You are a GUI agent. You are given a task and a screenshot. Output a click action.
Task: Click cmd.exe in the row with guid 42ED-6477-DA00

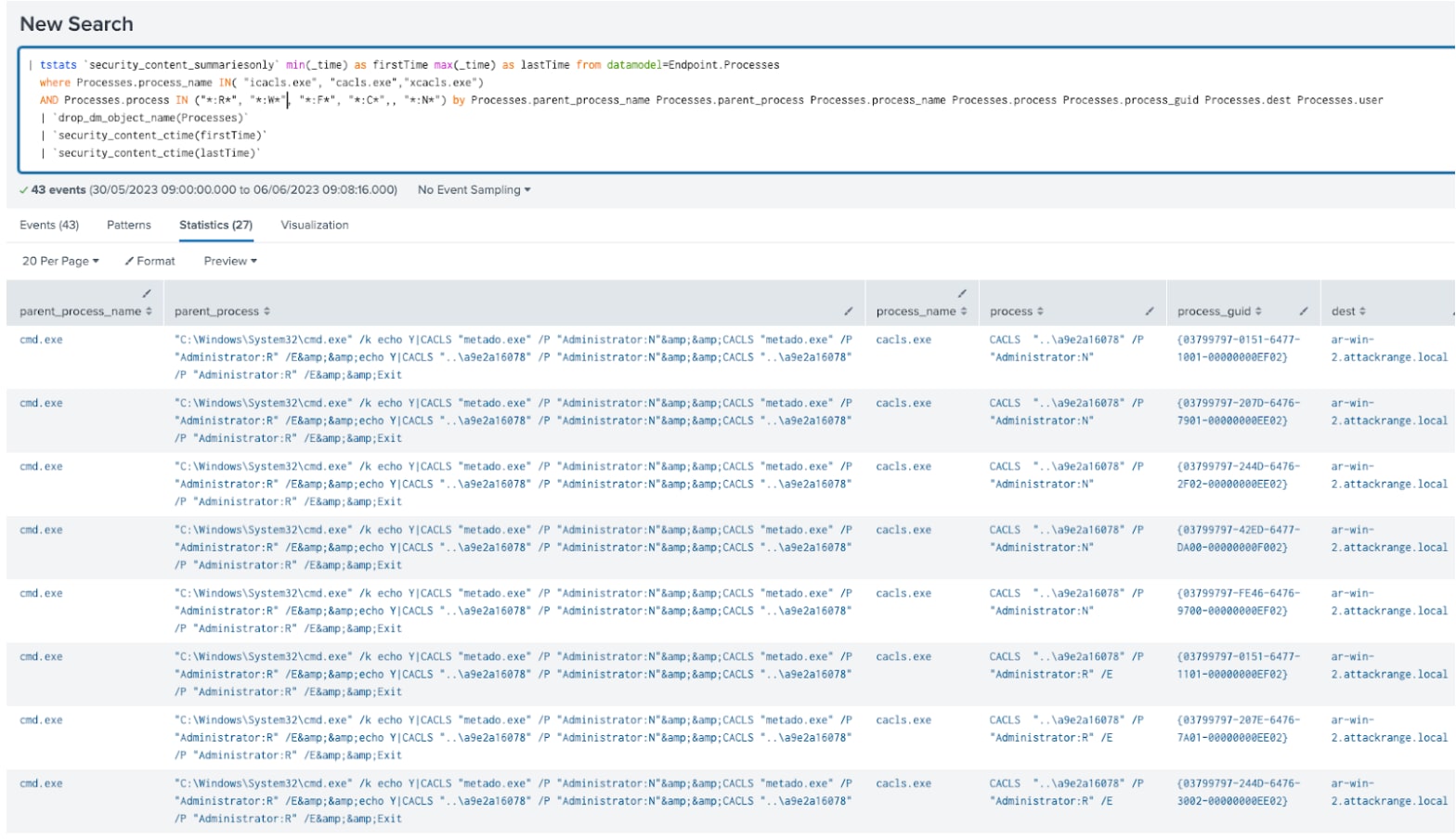coord(42,530)
